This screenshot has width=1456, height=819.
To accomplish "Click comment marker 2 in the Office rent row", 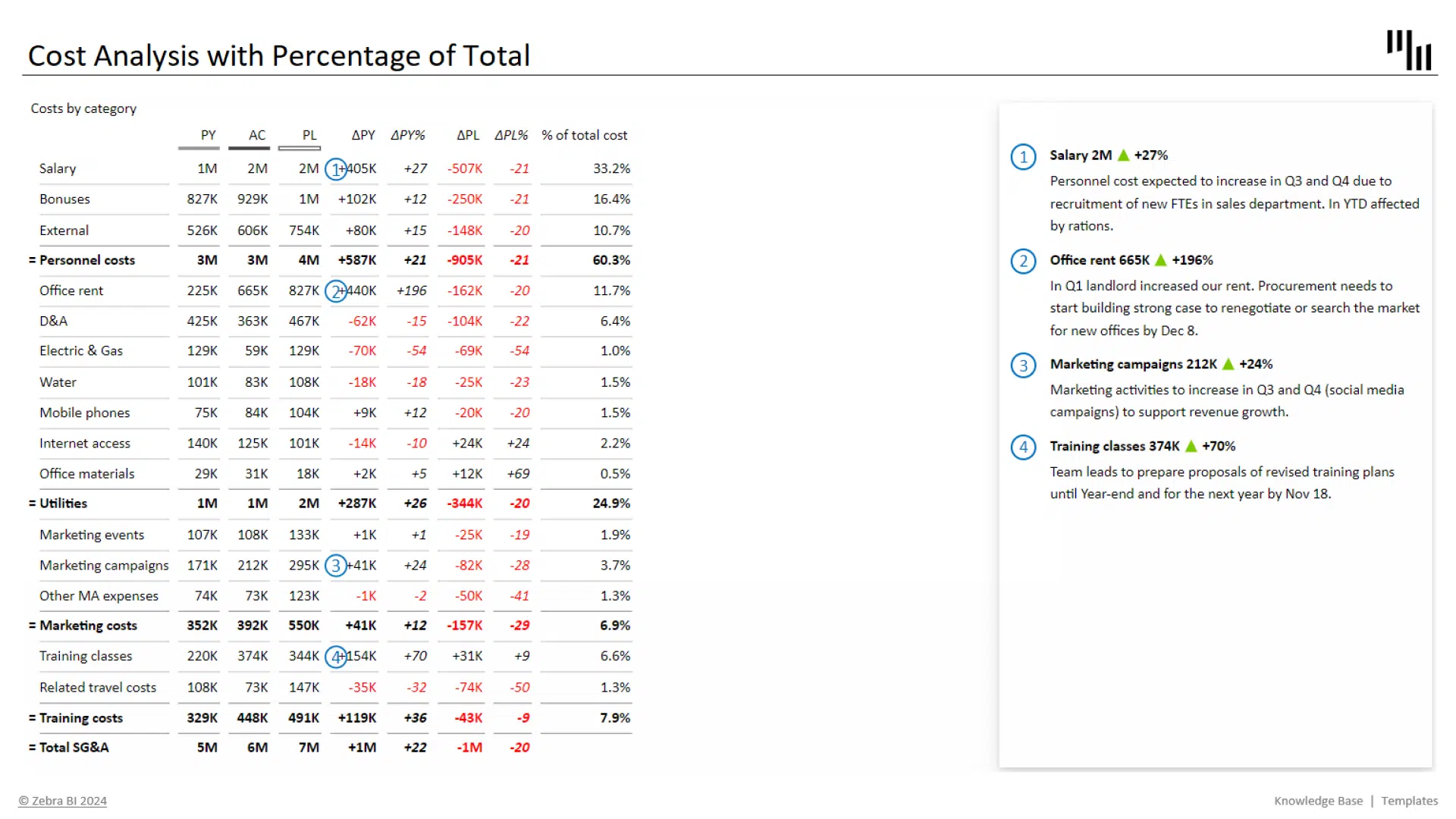I will pos(335,291).
